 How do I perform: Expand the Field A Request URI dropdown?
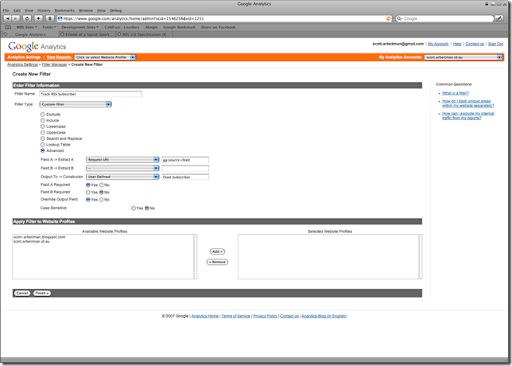[x=123, y=160]
